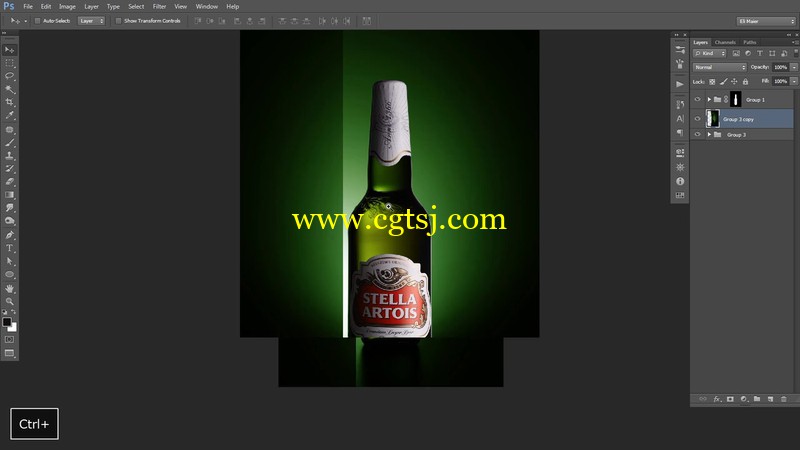Toggle lock all padlock
This screenshot has height=450, width=800.
pyautogui.click(x=745, y=82)
